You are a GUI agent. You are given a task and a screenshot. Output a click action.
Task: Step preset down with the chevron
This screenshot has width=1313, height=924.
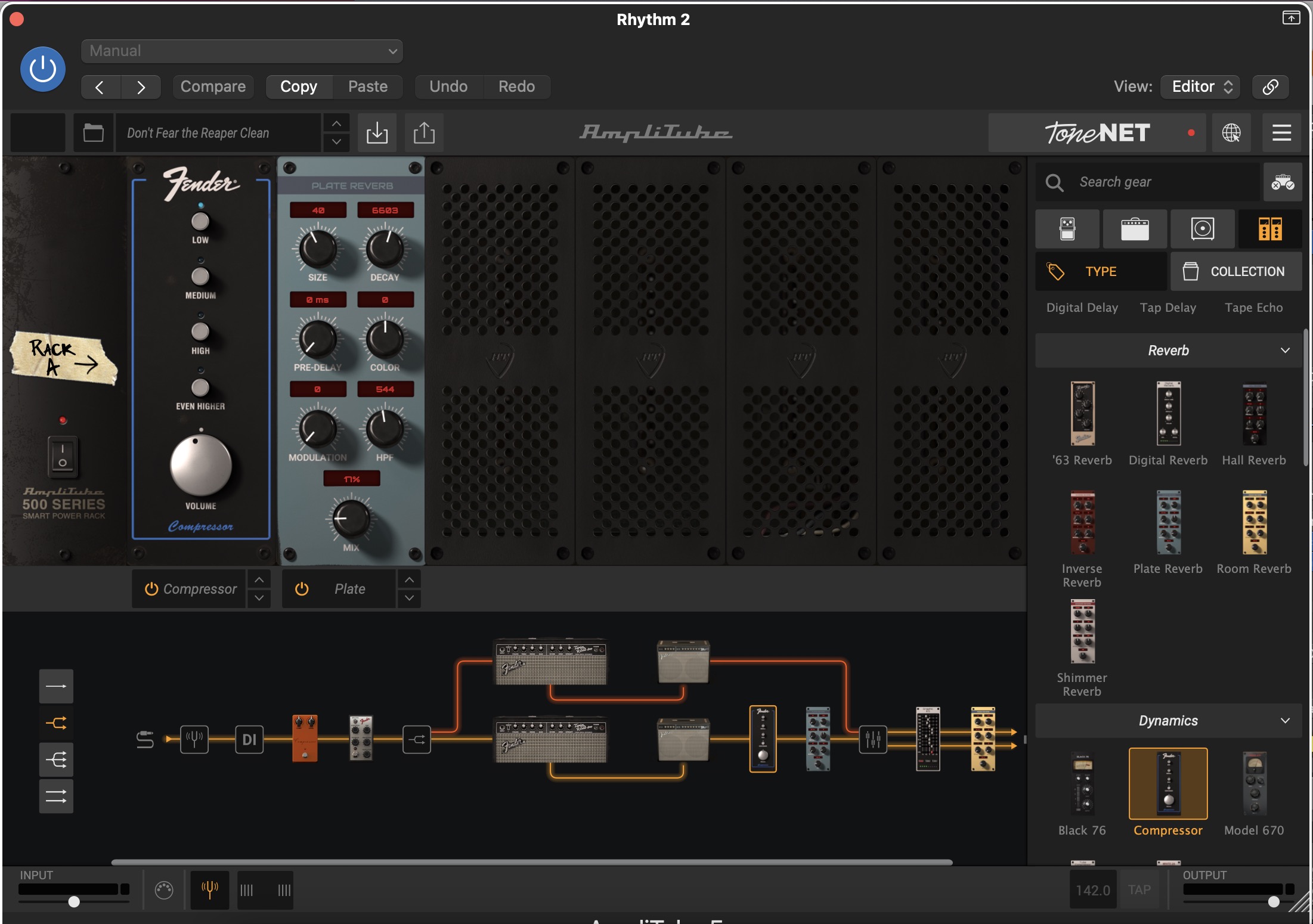336,142
